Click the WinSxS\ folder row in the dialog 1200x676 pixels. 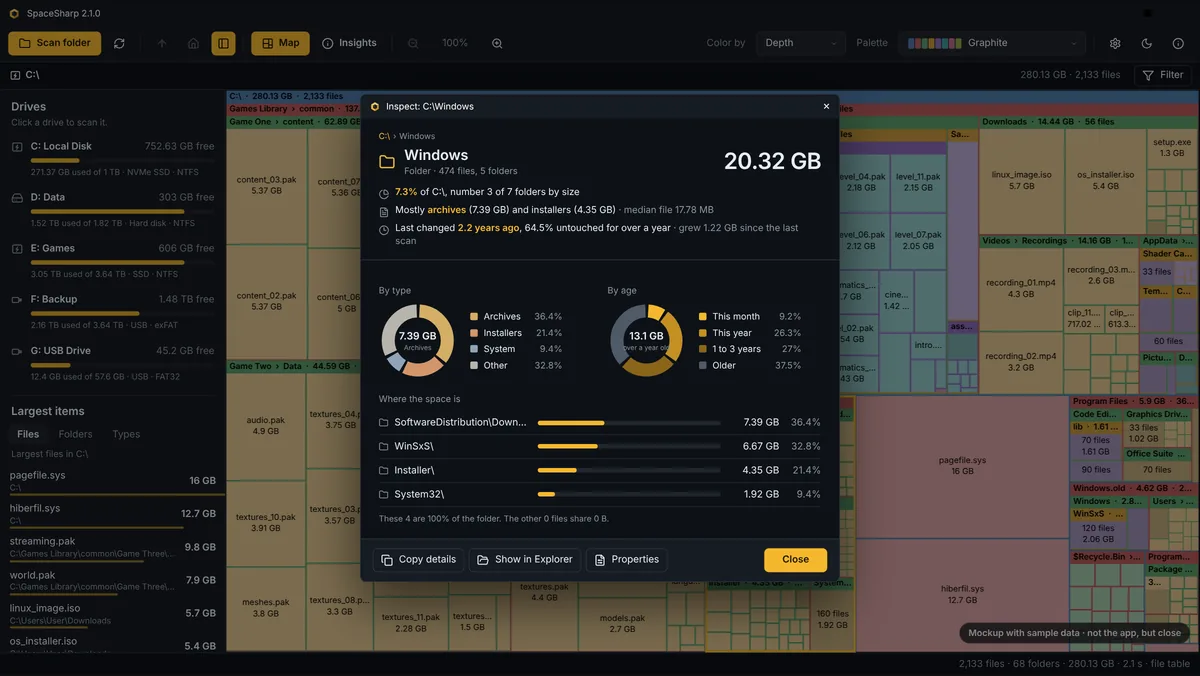pyautogui.click(x=600, y=446)
